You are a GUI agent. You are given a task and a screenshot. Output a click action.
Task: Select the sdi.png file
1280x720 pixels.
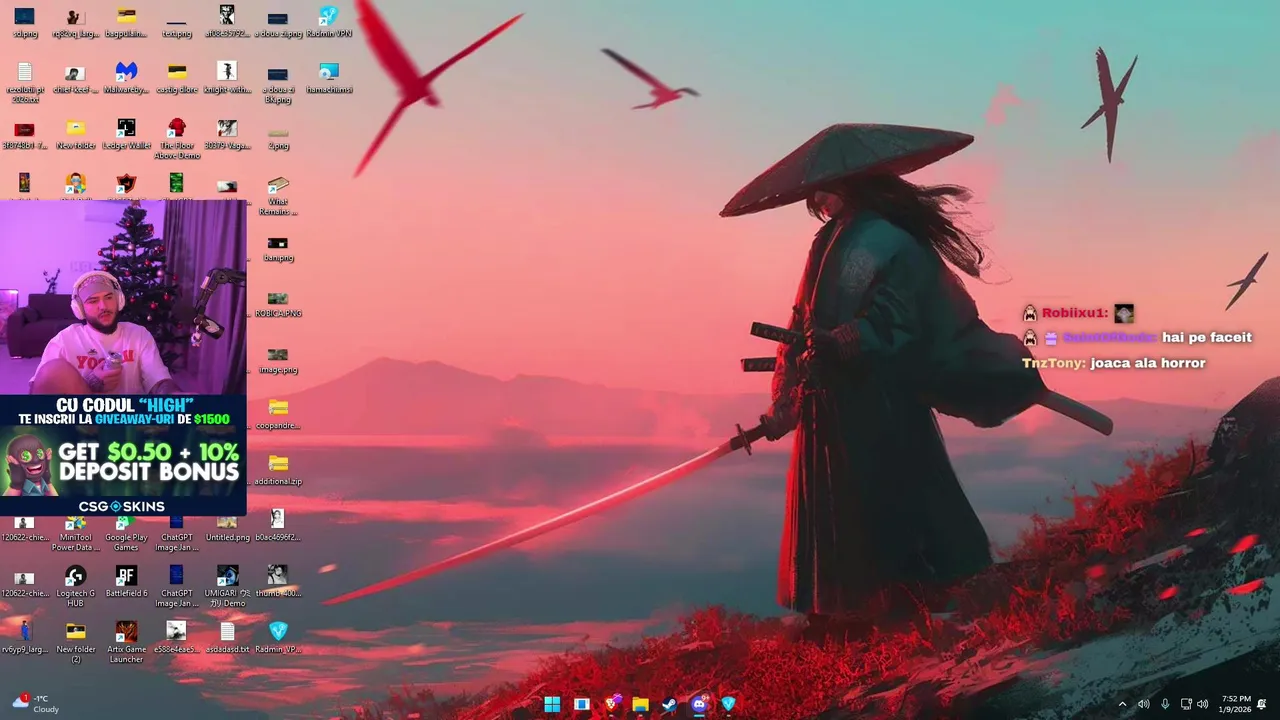24,22
